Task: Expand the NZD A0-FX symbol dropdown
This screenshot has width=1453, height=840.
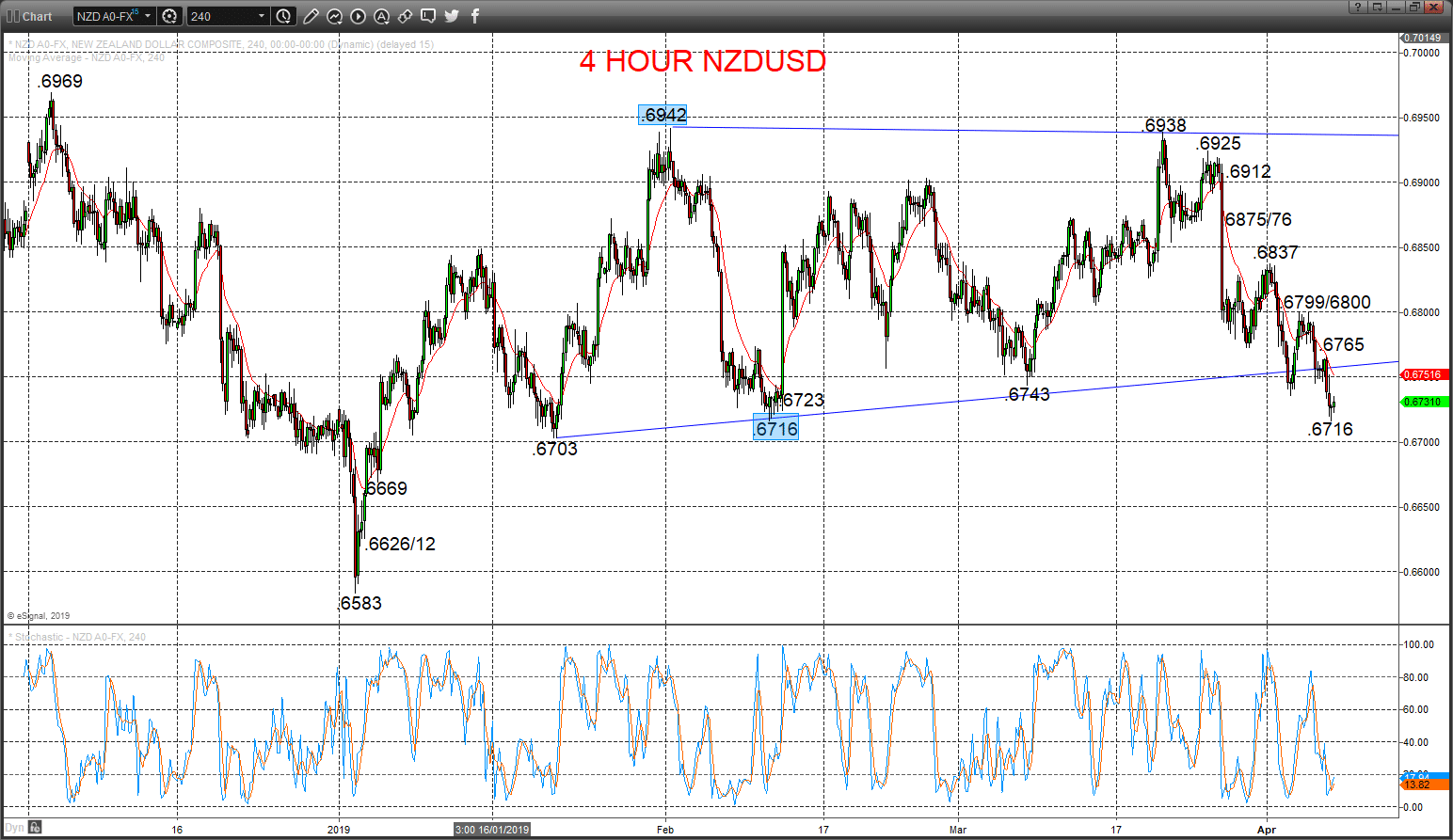Action: pos(148,16)
